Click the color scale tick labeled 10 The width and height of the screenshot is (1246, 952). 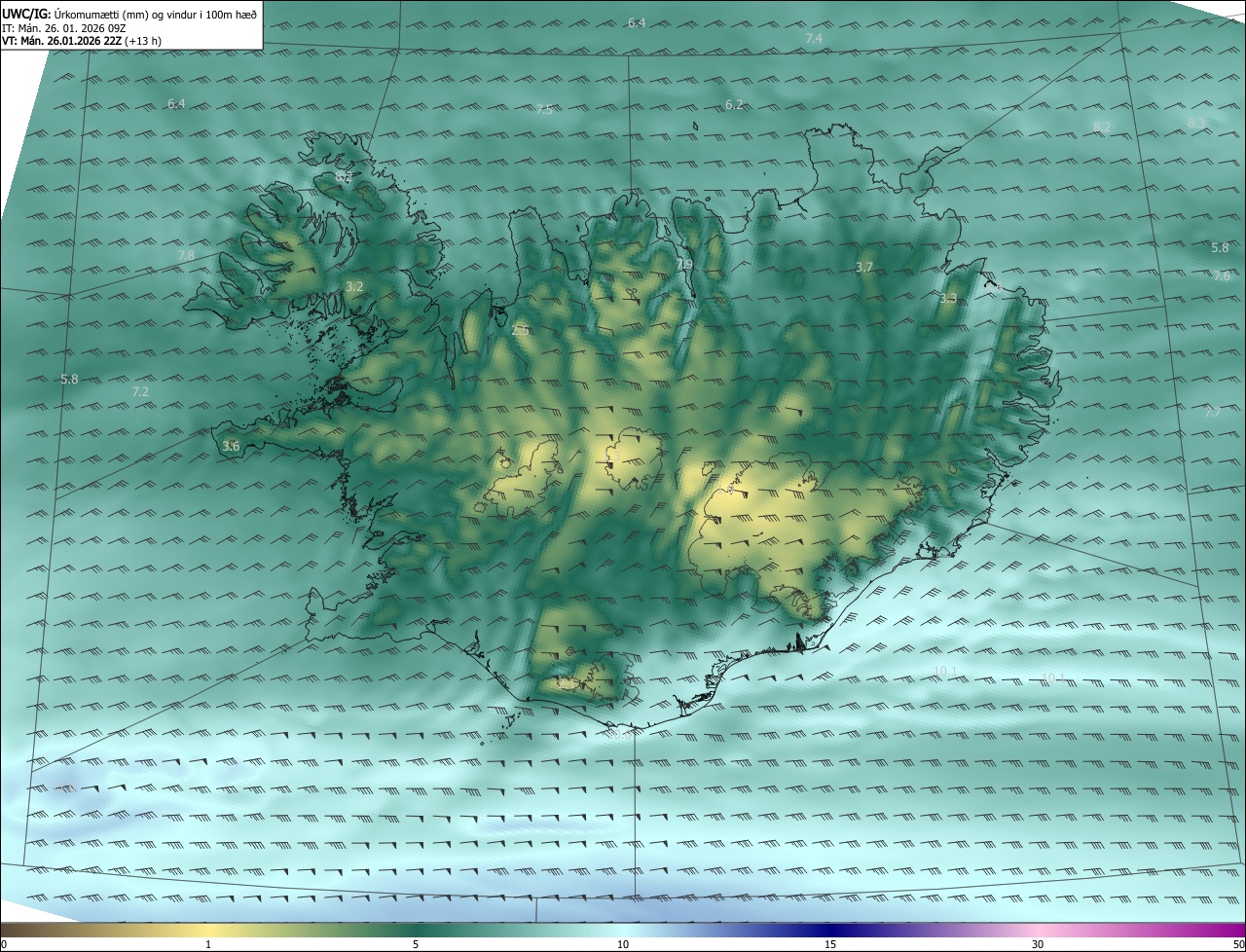pyautogui.click(x=623, y=944)
